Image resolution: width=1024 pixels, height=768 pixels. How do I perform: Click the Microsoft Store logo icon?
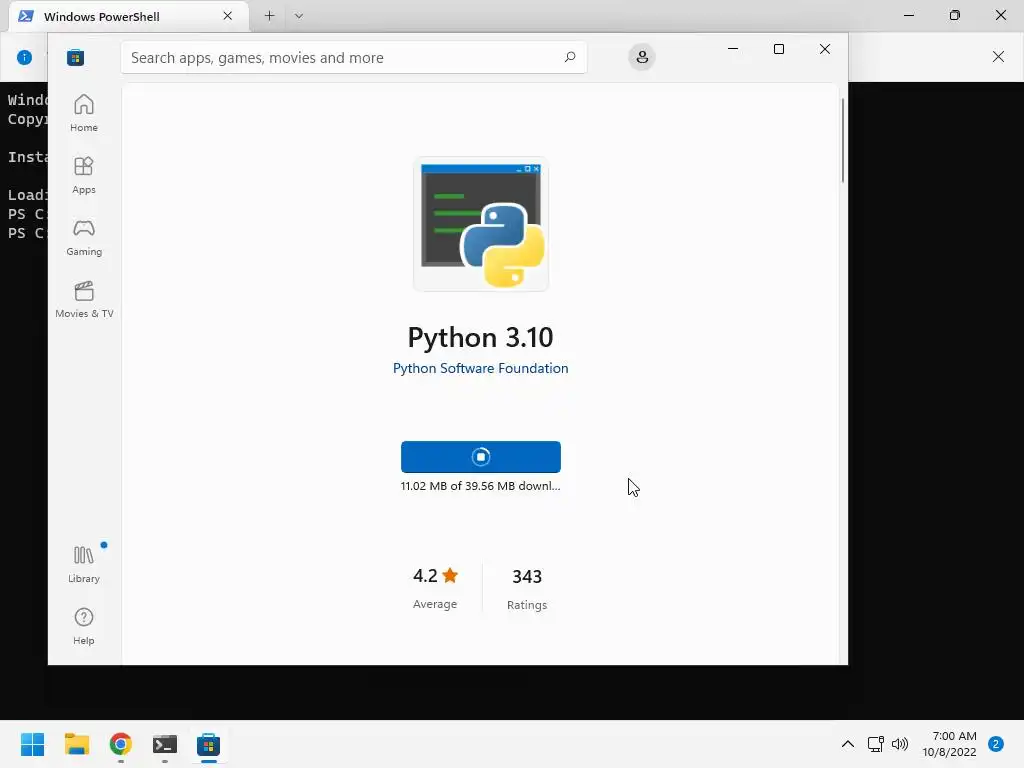point(75,57)
